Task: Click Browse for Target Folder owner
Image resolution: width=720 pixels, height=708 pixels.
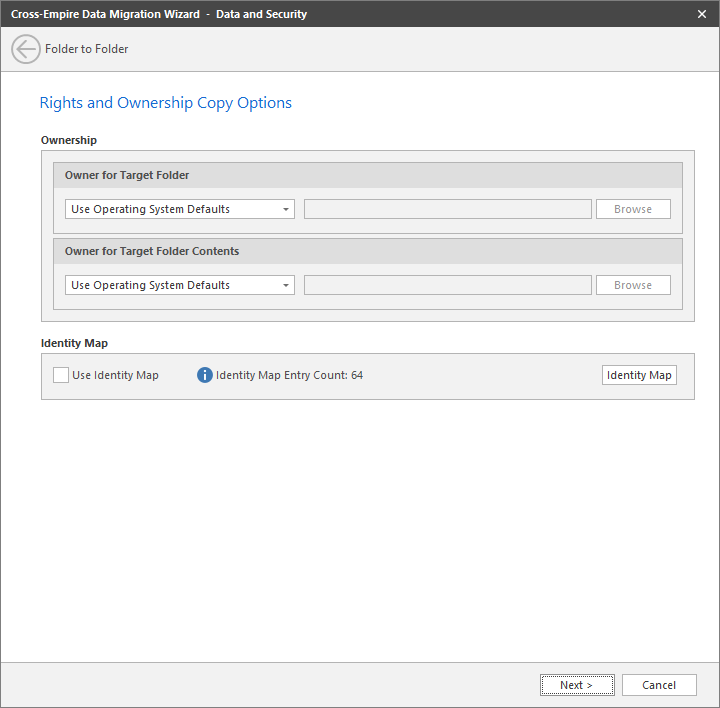Action: pos(633,209)
